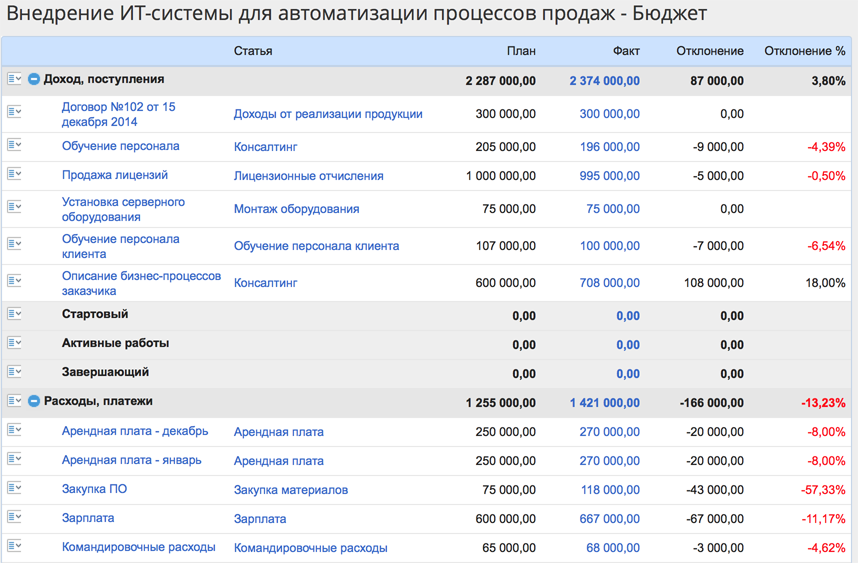858x563 pixels.
Task: Click fact value 995 000,00
Action: coord(609,176)
